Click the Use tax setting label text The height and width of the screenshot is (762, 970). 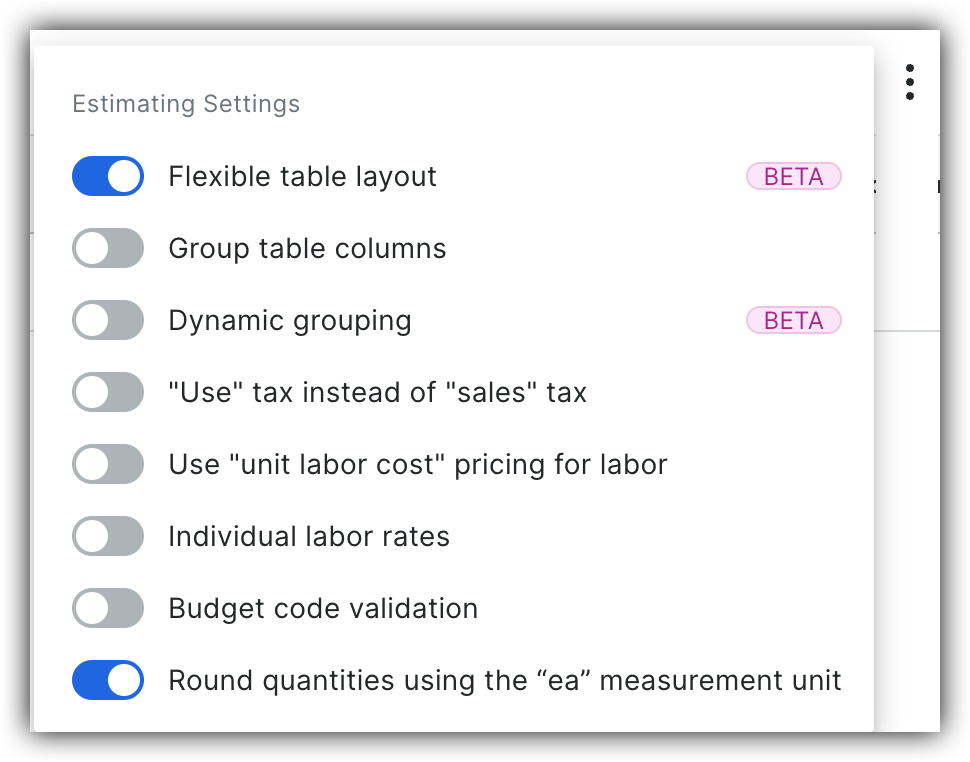(x=378, y=392)
